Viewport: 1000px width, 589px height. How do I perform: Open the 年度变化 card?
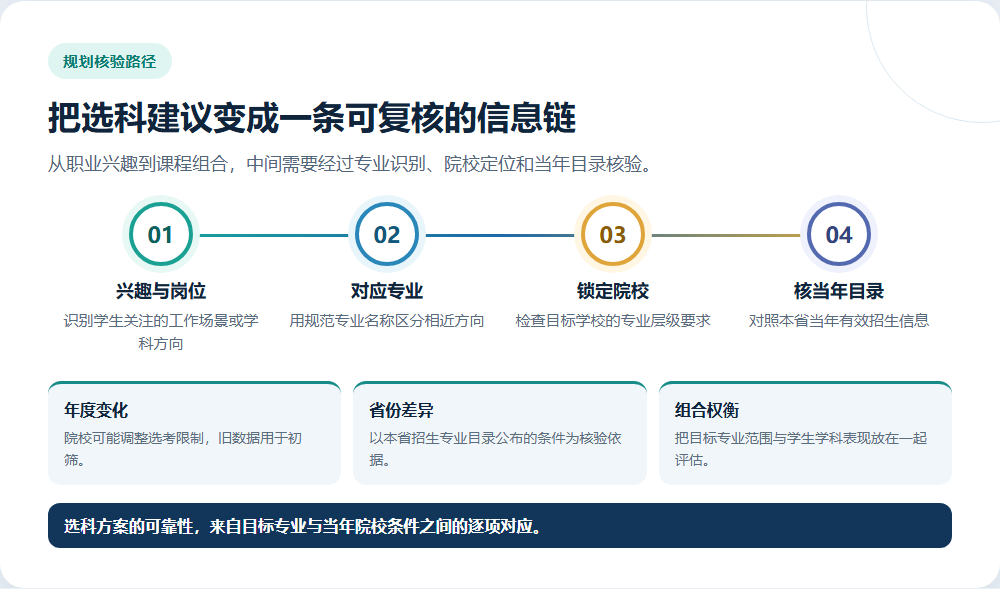pos(195,433)
